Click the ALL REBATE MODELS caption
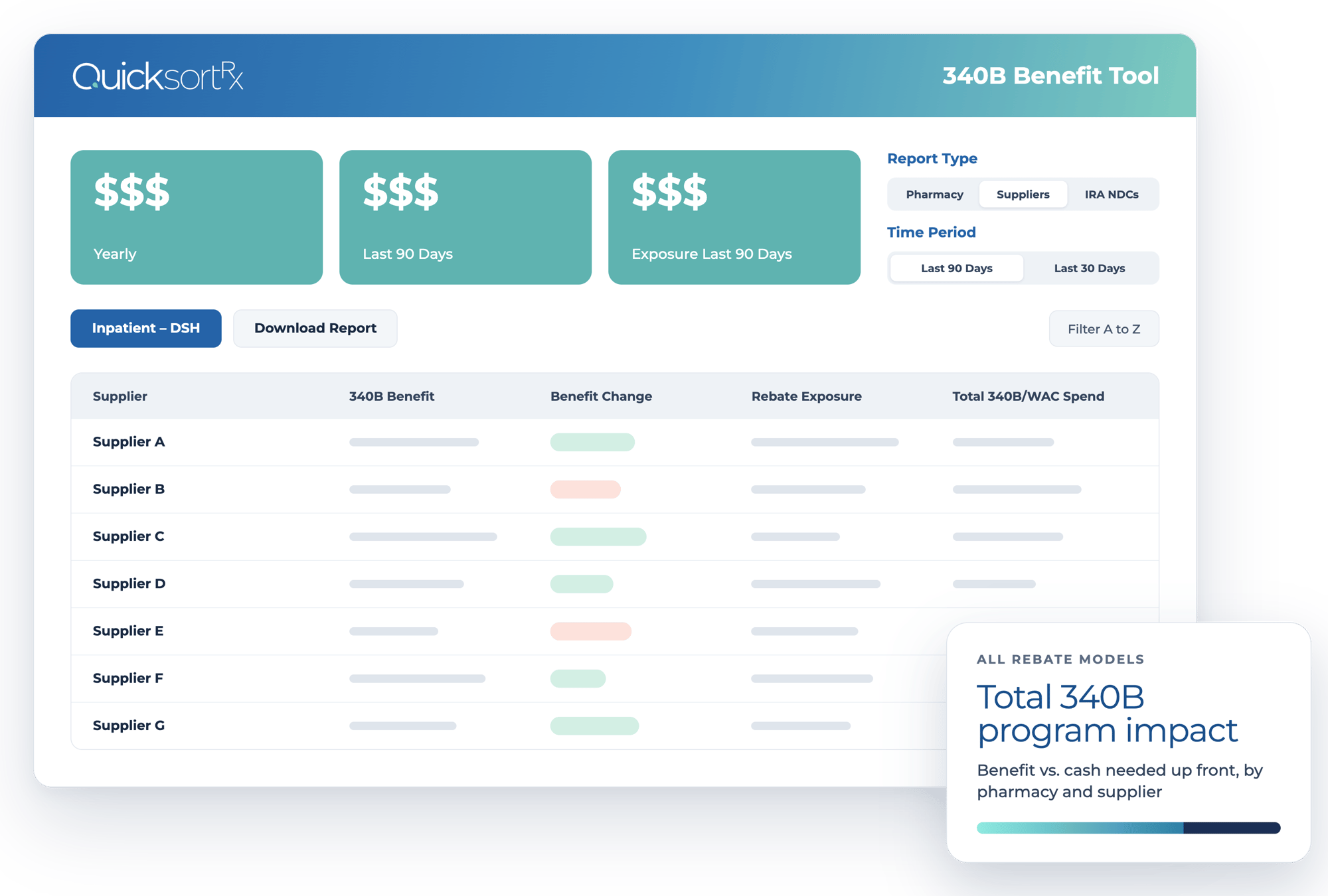Image resolution: width=1328 pixels, height=896 pixels. tap(1060, 659)
